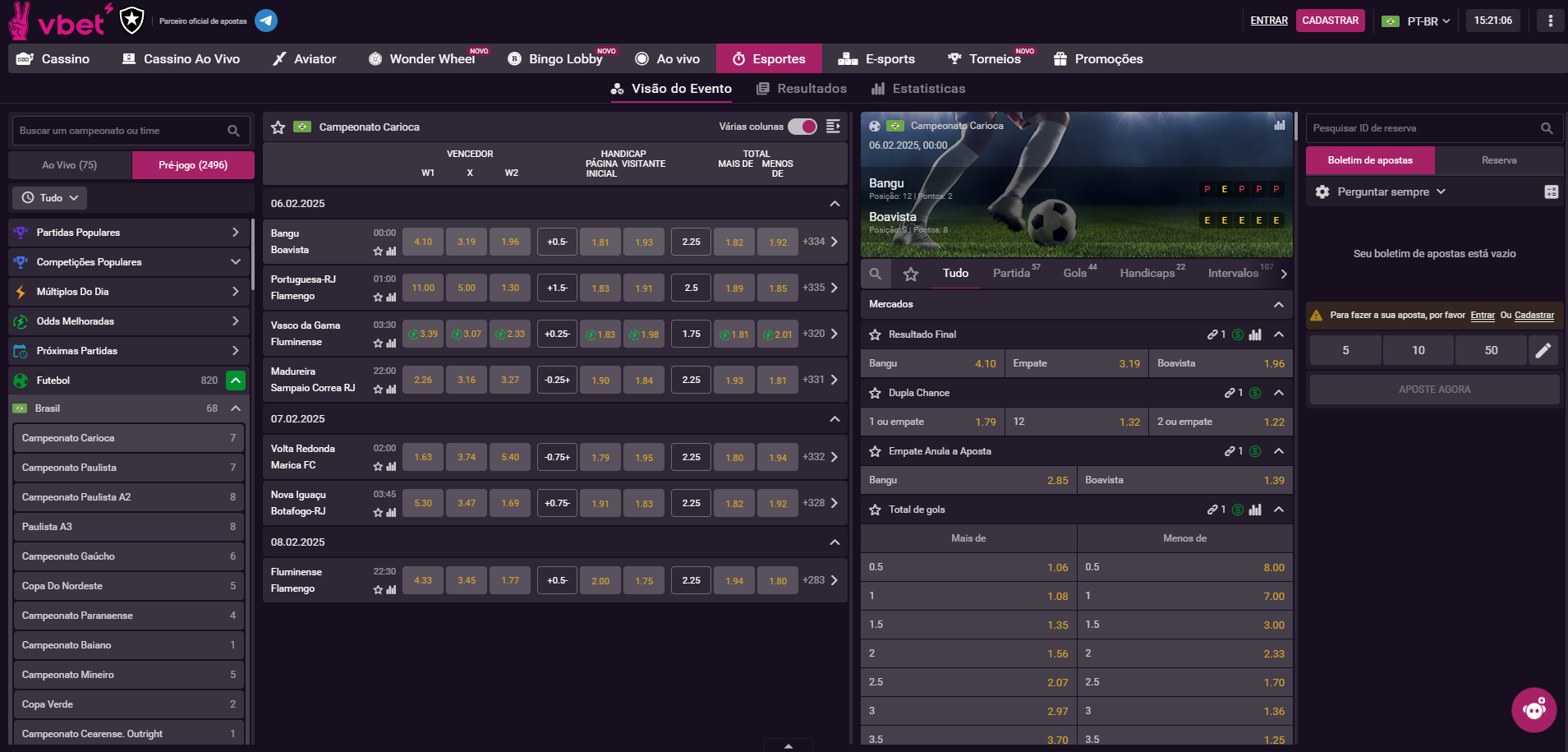Screen dimensions: 1568x752
Task: Click the reservation ID search field
Action: click(x=1421, y=128)
